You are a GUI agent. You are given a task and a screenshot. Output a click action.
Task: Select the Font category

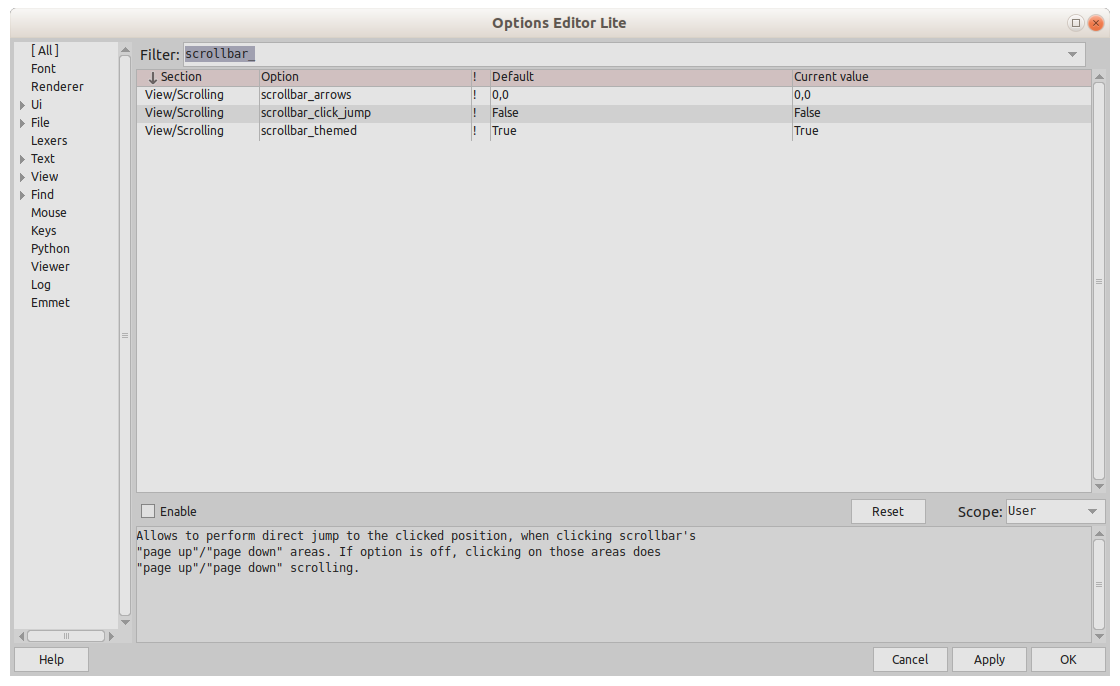click(x=43, y=69)
